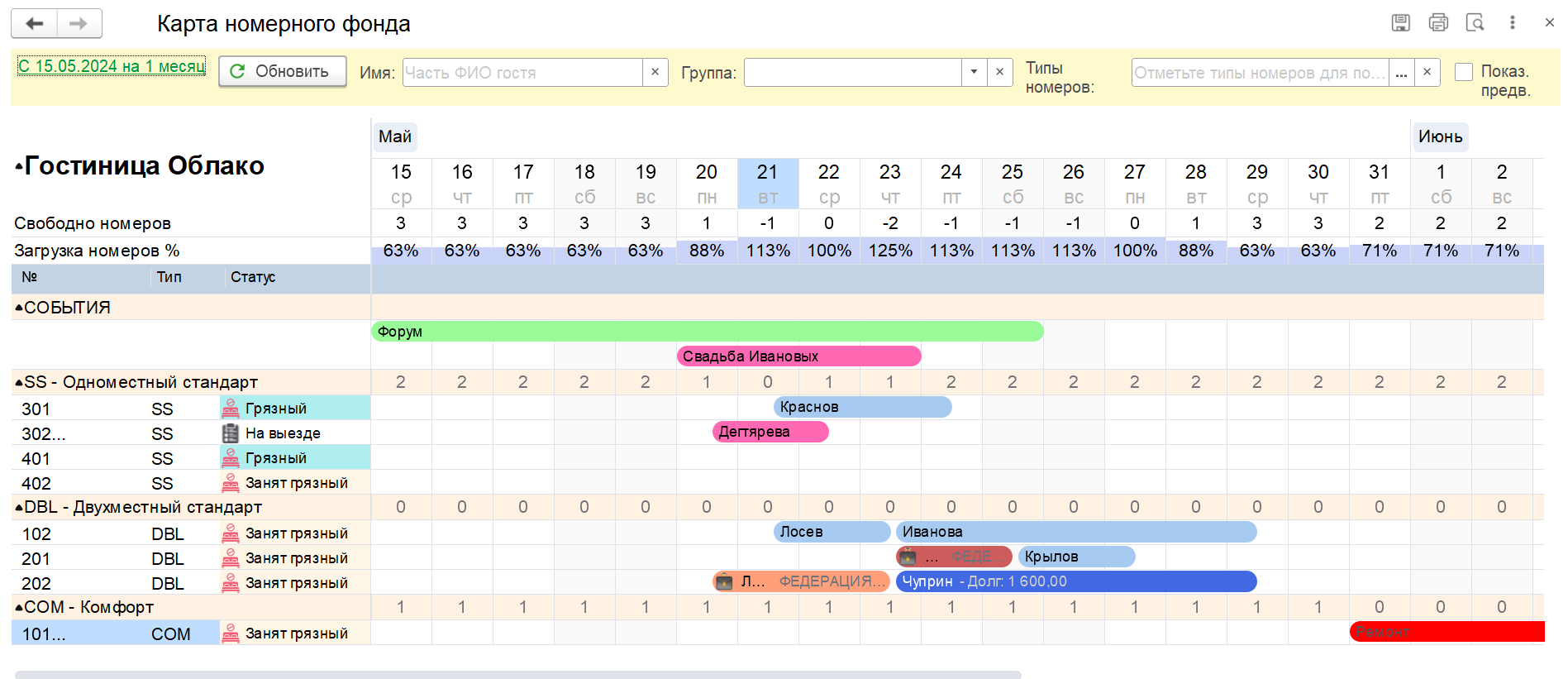Click the save diskette icon

coord(1400,23)
